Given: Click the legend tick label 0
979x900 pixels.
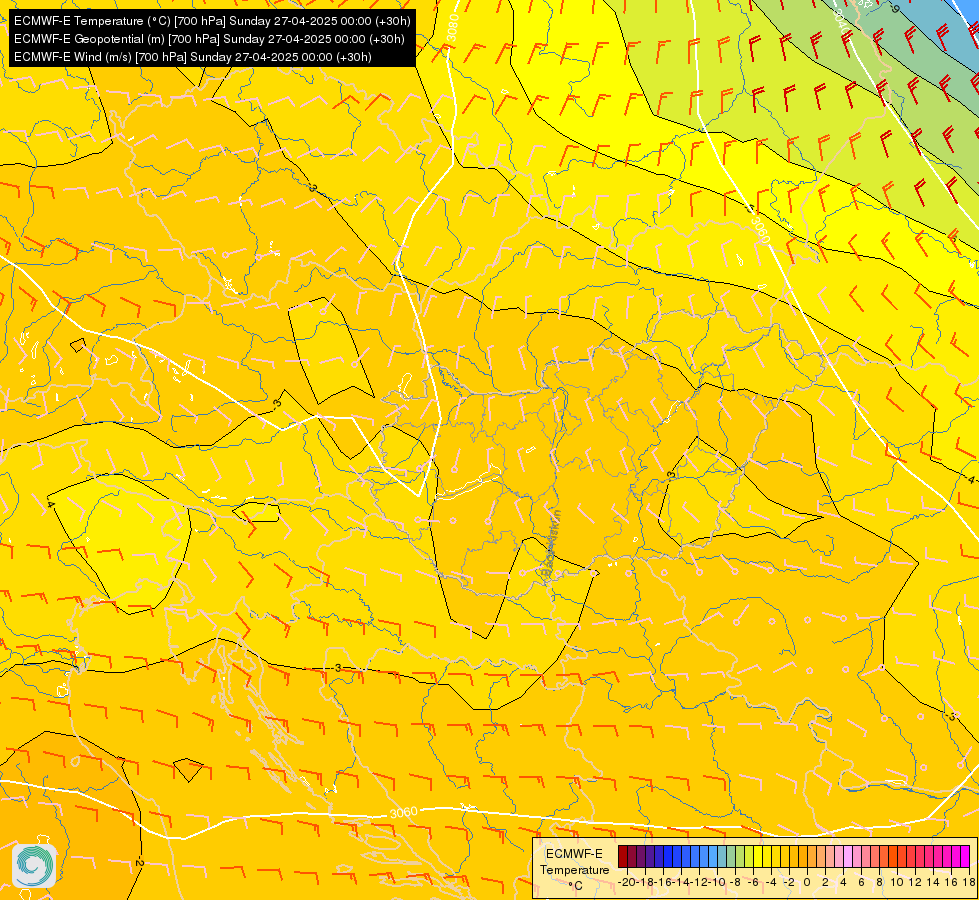Looking at the screenshot, I should pyautogui.click(x=807, y=882).
